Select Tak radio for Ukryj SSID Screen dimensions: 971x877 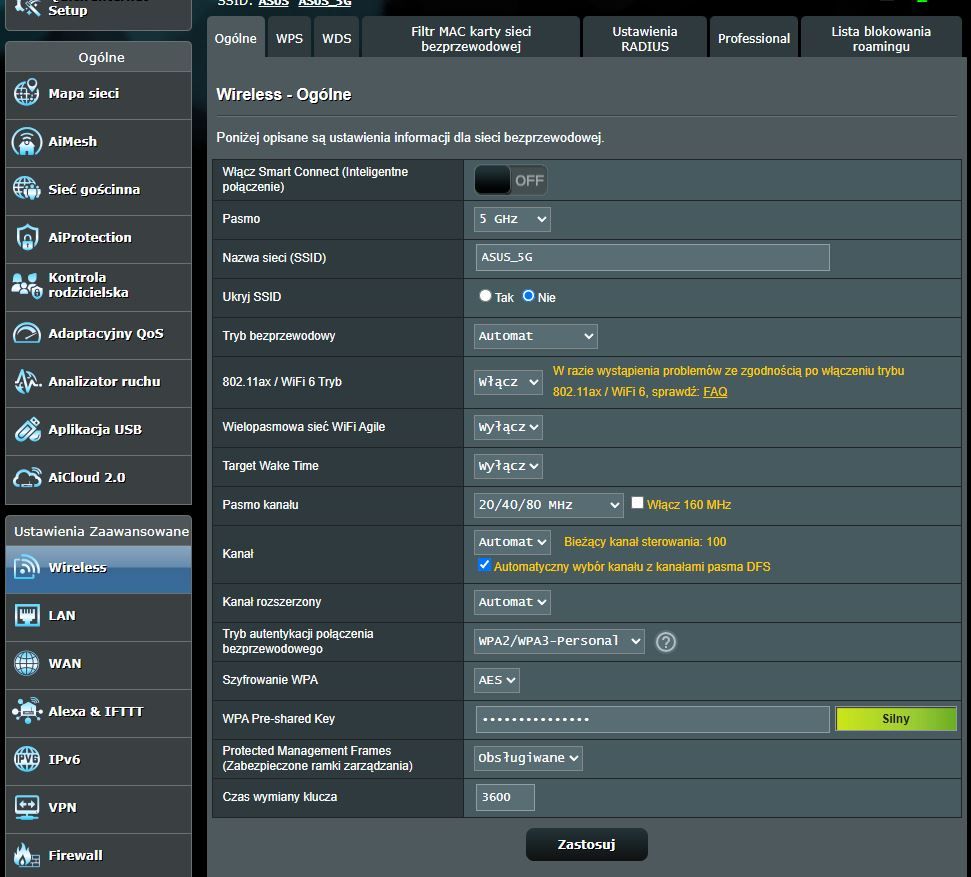tap(485, 296)
